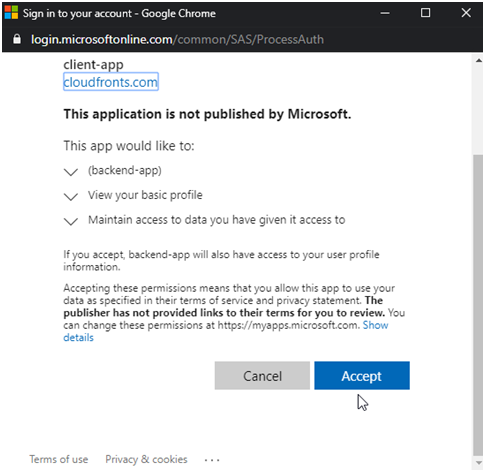
Task: Open the three-dots more options menu in footer
Action: click(x=212, y=460)
